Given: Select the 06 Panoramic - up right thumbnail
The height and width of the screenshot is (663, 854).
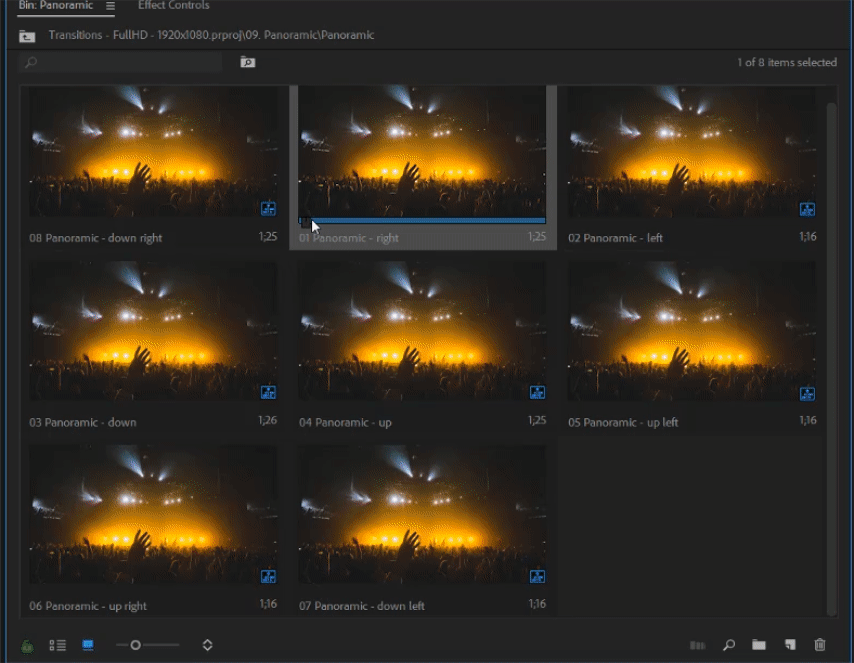Looking at the screenshot, I should click(x=153, y=514).
